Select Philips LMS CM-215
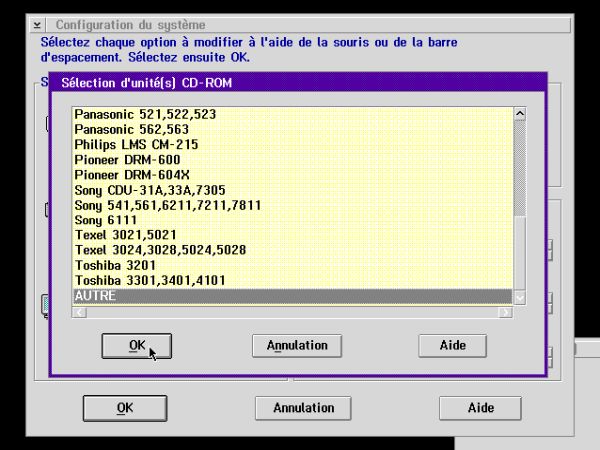 tap(293, 145)
